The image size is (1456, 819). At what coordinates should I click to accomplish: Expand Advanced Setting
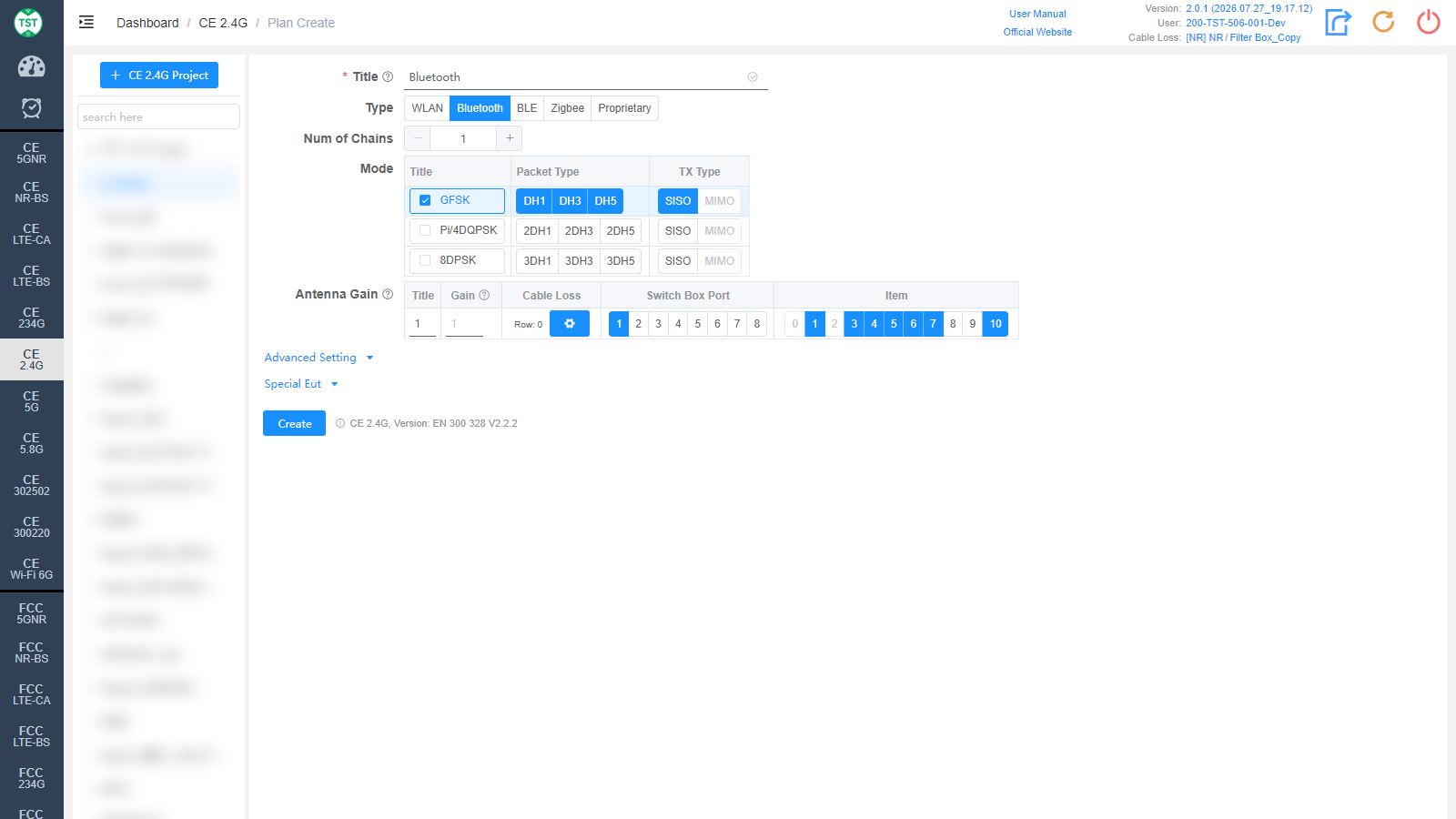coord(318,358)
